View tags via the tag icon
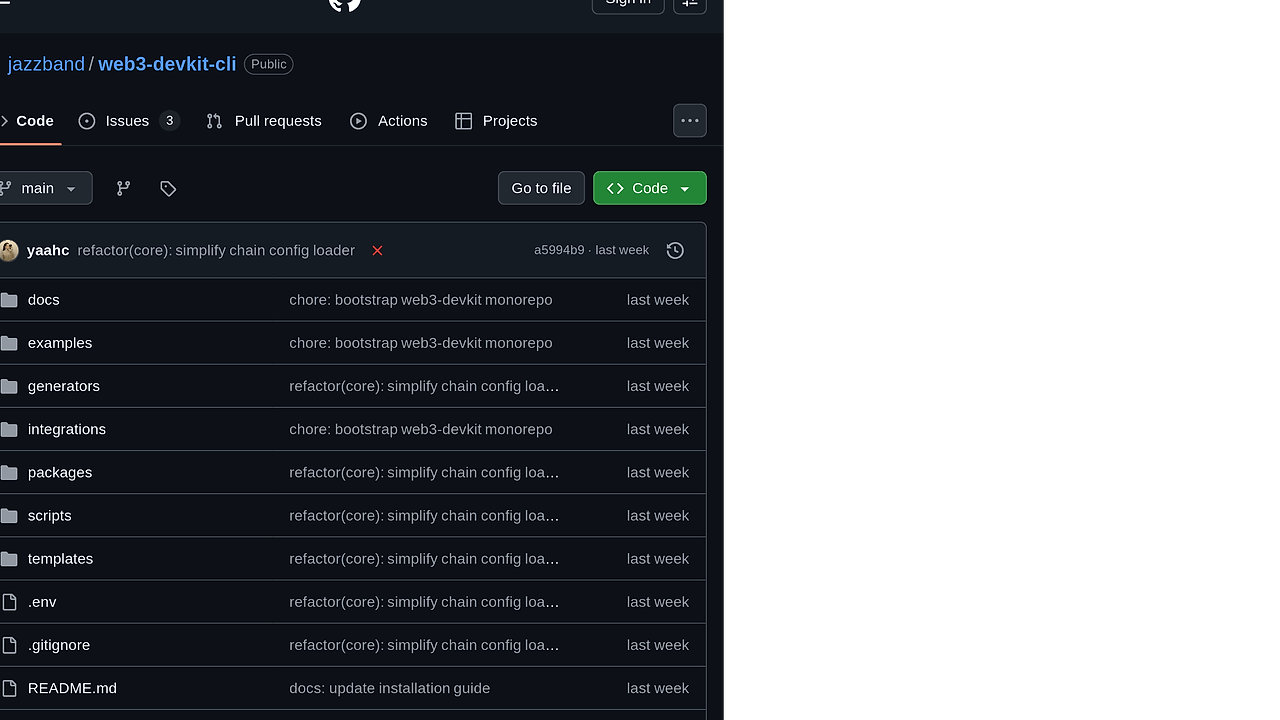Viewport: 1280px width, 720px height. tap(168, 188)
